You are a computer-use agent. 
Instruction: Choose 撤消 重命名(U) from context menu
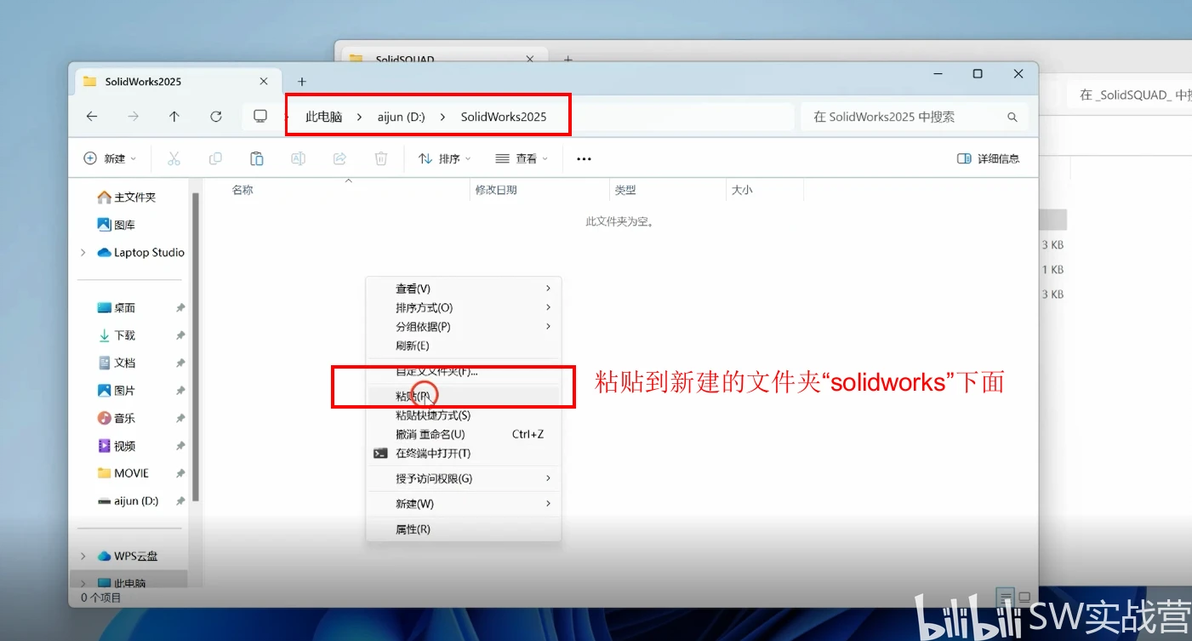tap(464, 434)
